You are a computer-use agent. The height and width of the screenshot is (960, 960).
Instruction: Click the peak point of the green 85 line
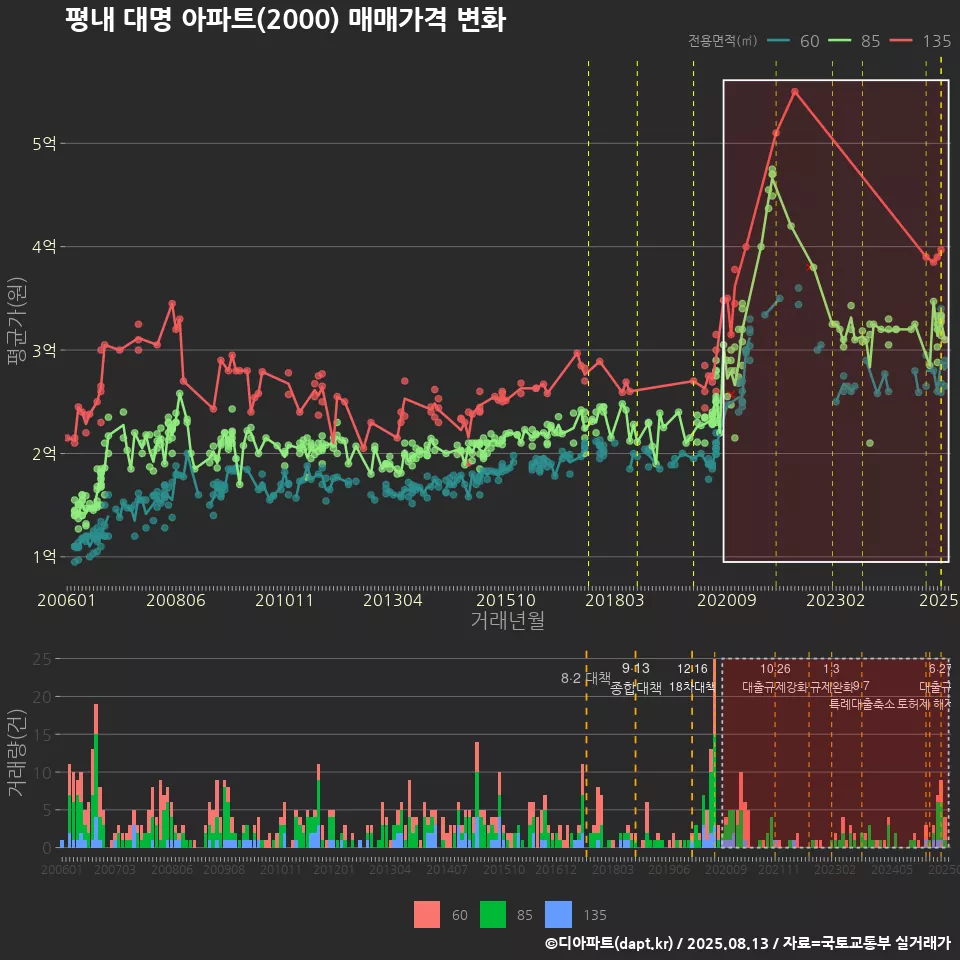point(773,170)
